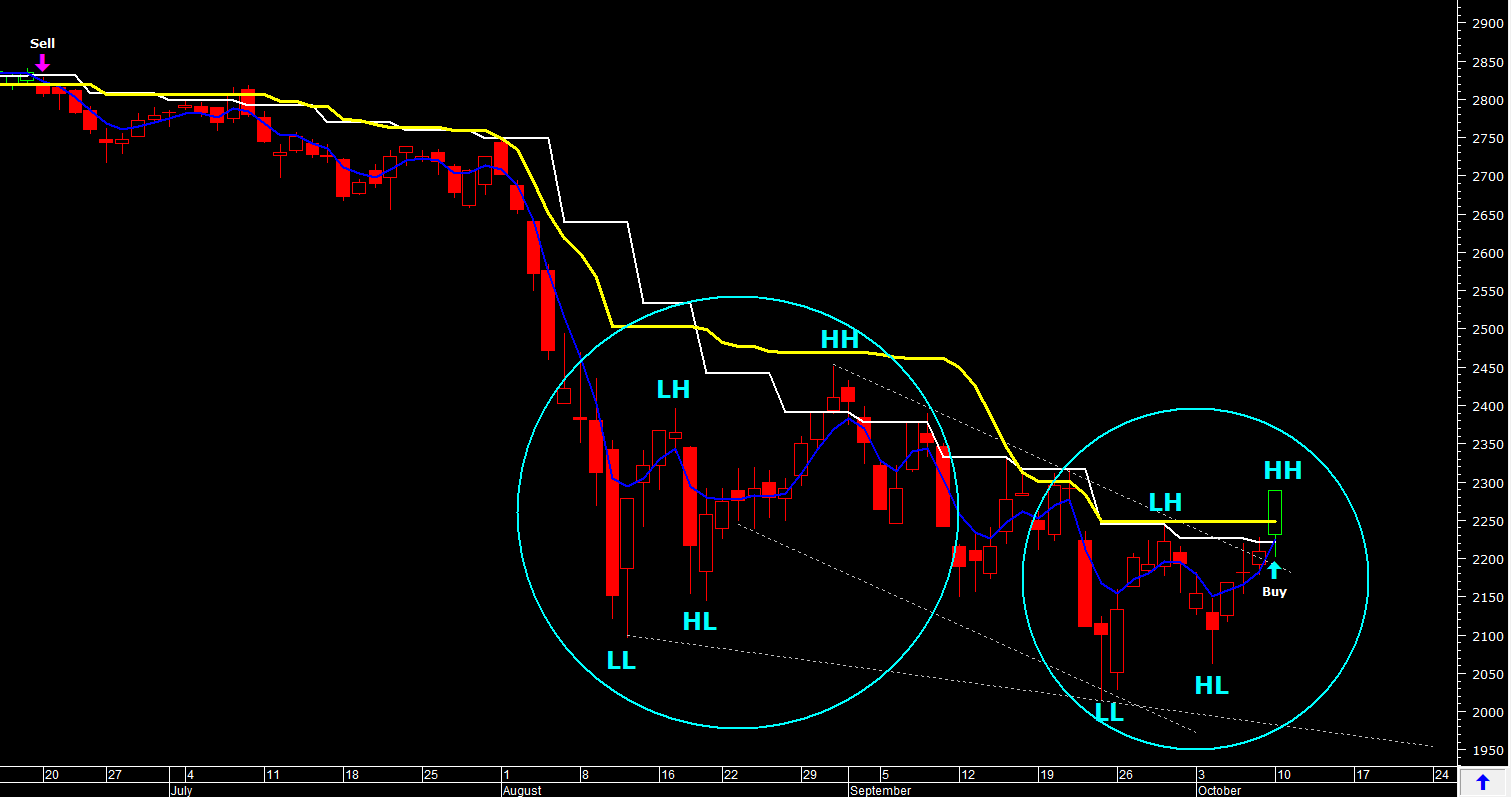
Task: Pick date tick 18 on the time axis
Action: [351, 774]
